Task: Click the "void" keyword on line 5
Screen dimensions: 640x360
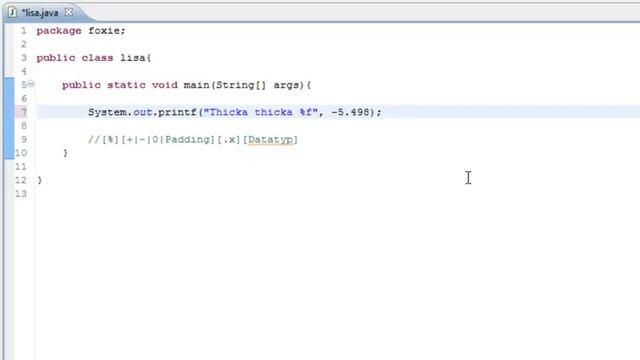Action: pyautogui.click(x=164, y=85)
